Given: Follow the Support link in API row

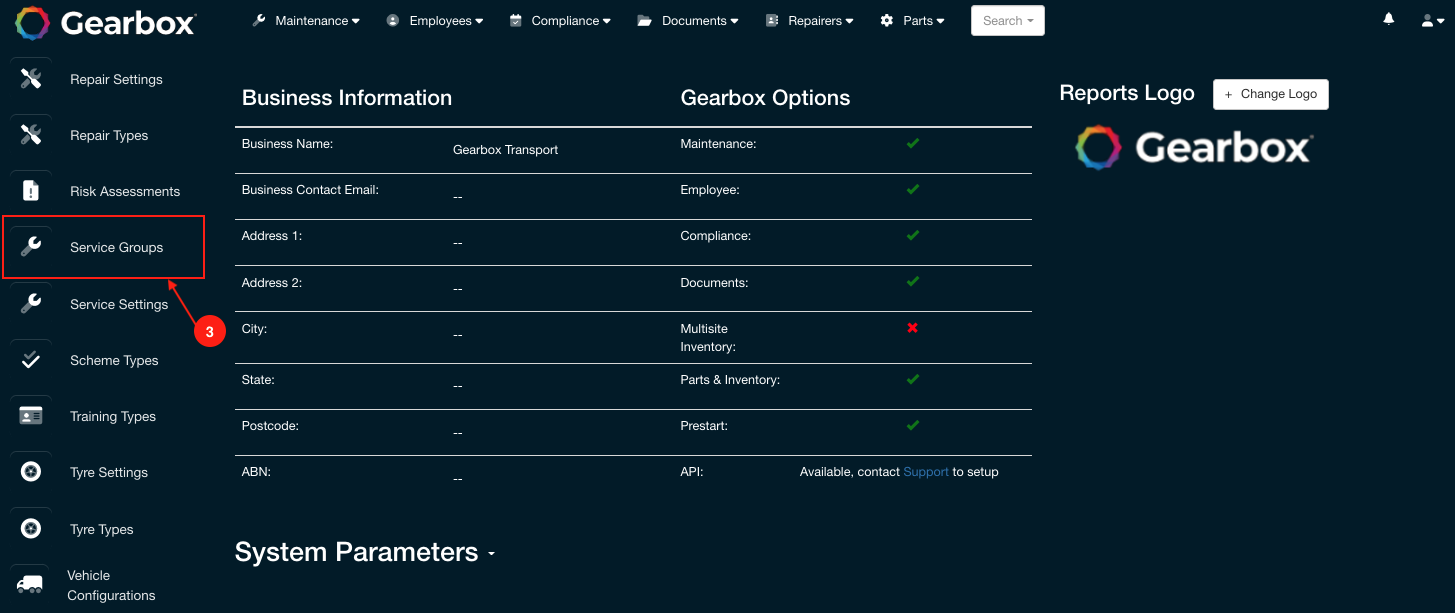Looking at the screenshot, I should tap(926, 472).
